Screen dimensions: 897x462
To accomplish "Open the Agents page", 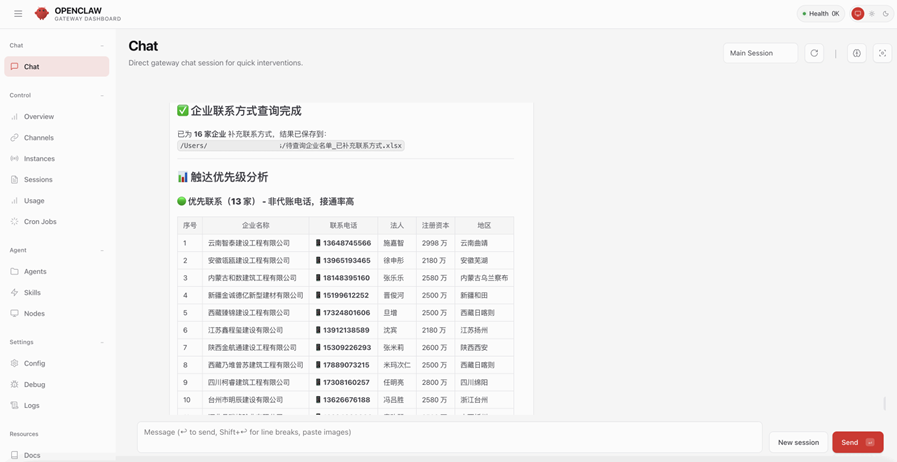I will [57, 272].
